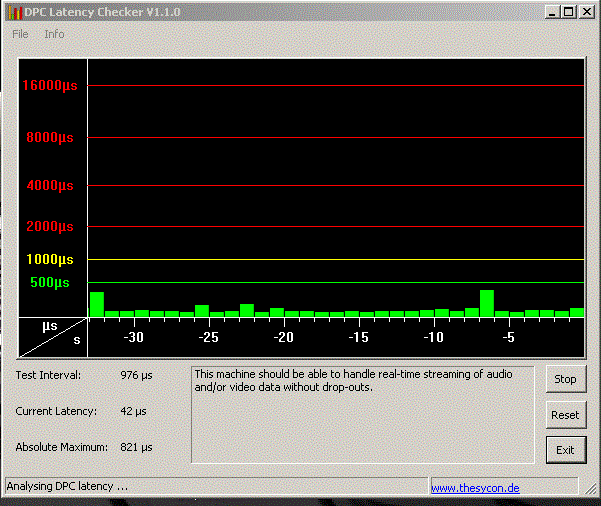Click the -5 time axis label
The height and width of the screenshot is (506, 601).
click(x=509, y=337)
